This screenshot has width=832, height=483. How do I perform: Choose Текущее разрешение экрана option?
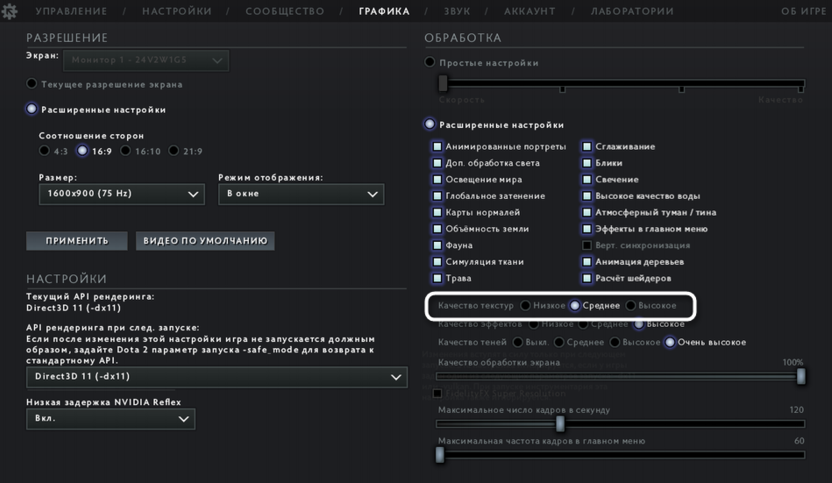pos(32,84)
